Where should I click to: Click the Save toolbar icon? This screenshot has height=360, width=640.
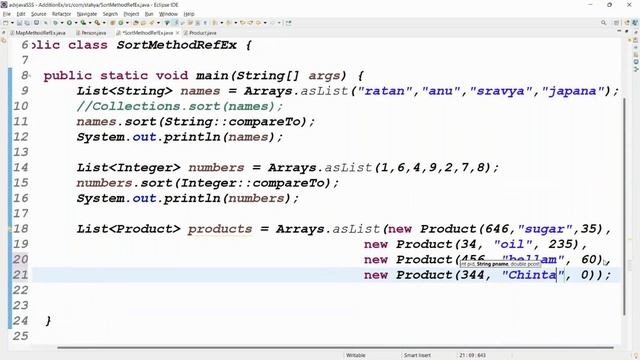point(19,23)
